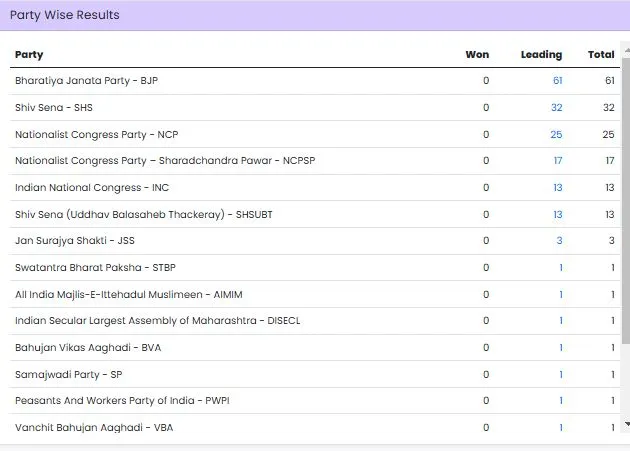Open Nationalist Congress Party NCP leading 25 link

557,134
